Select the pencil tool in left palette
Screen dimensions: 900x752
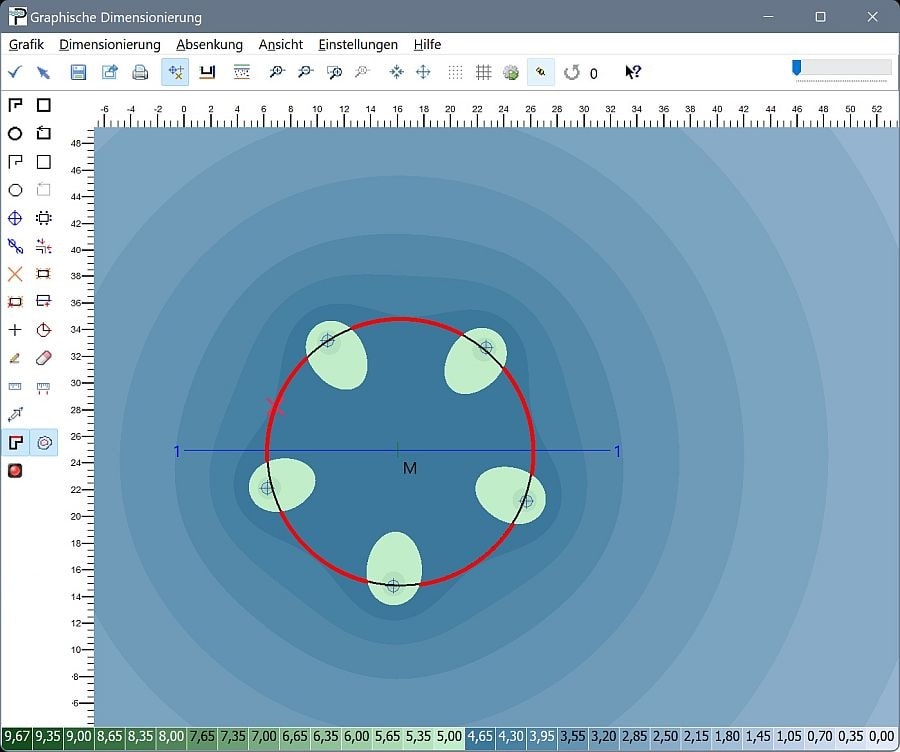point(15,357)
